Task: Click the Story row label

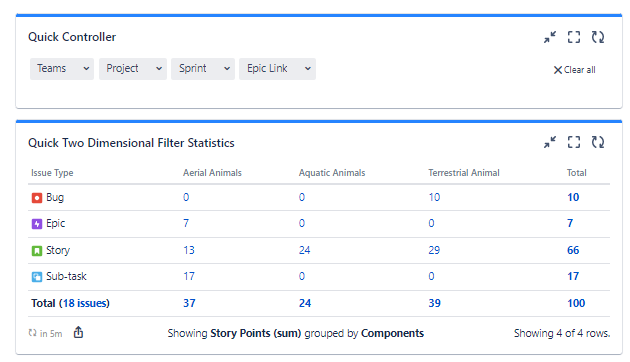Action: tap(58, 250)
